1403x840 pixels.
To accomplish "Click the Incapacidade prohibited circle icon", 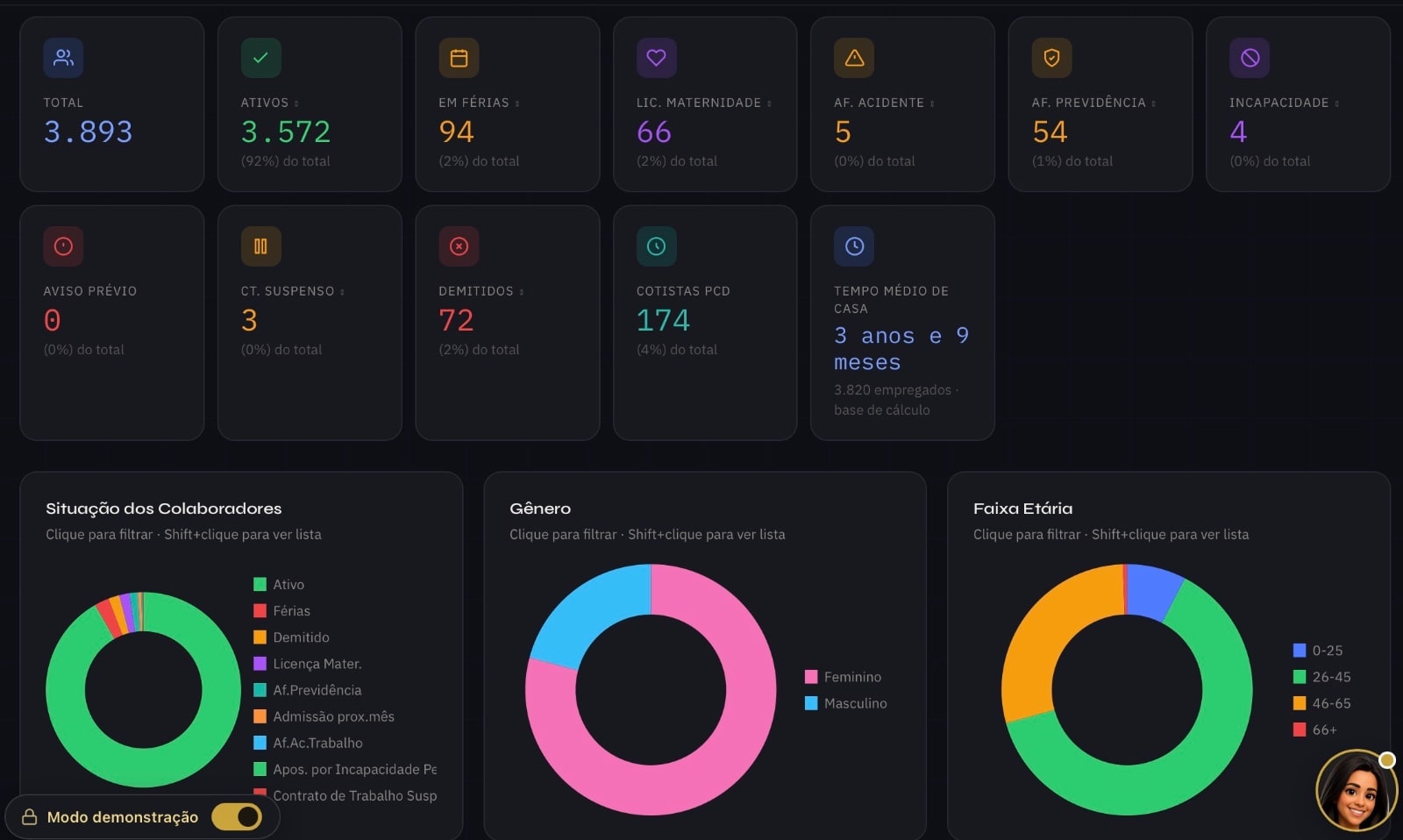I will pos(1250,58).
